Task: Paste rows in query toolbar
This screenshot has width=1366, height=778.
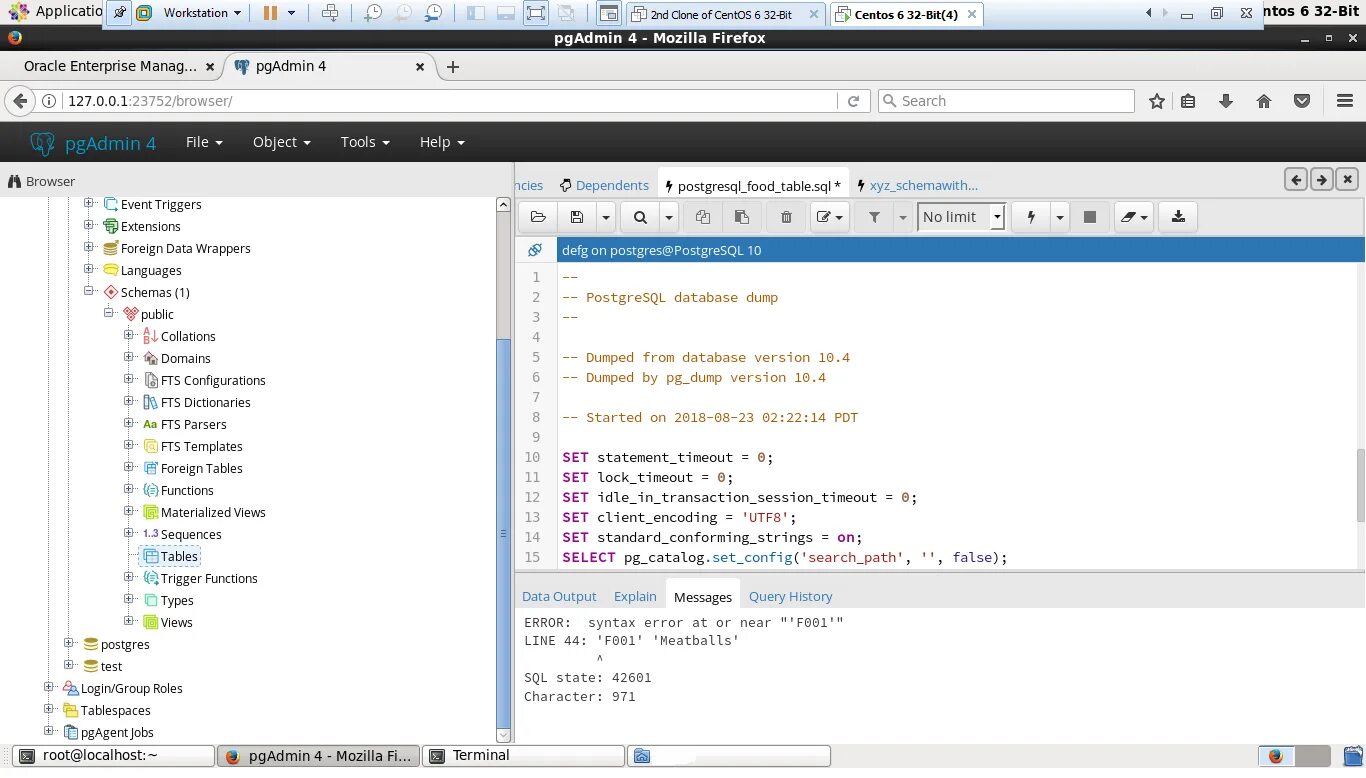Action: [742, 217]
